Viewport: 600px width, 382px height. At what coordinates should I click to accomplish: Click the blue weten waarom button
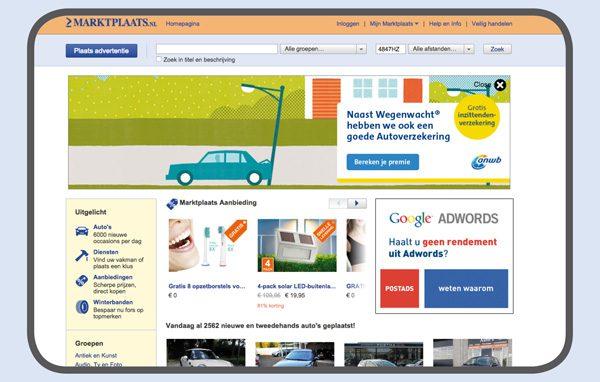(466, 288)
